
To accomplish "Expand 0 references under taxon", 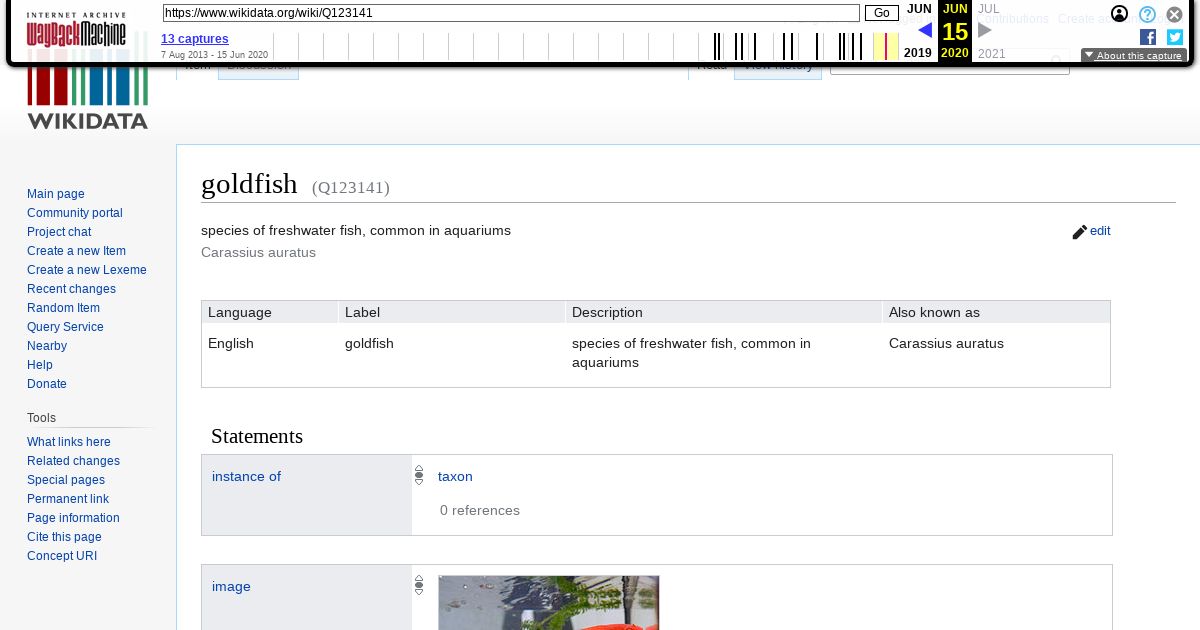I will point(480,511).
